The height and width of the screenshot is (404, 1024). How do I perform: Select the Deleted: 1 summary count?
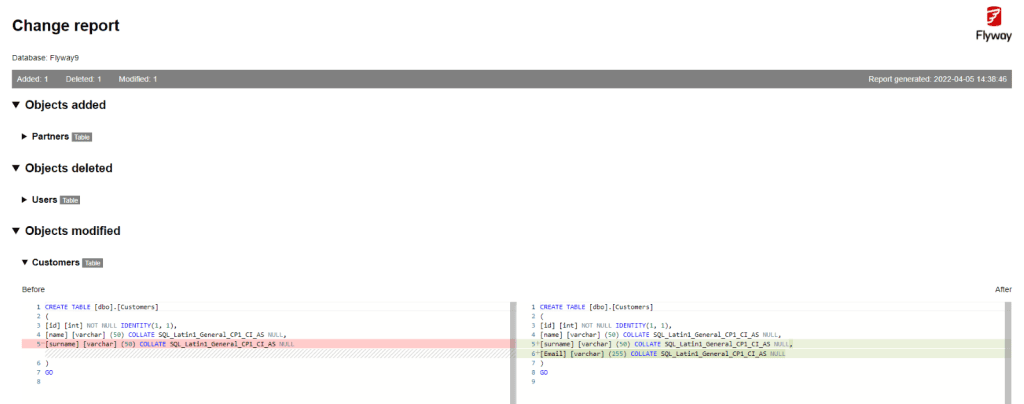coord(83,79)
